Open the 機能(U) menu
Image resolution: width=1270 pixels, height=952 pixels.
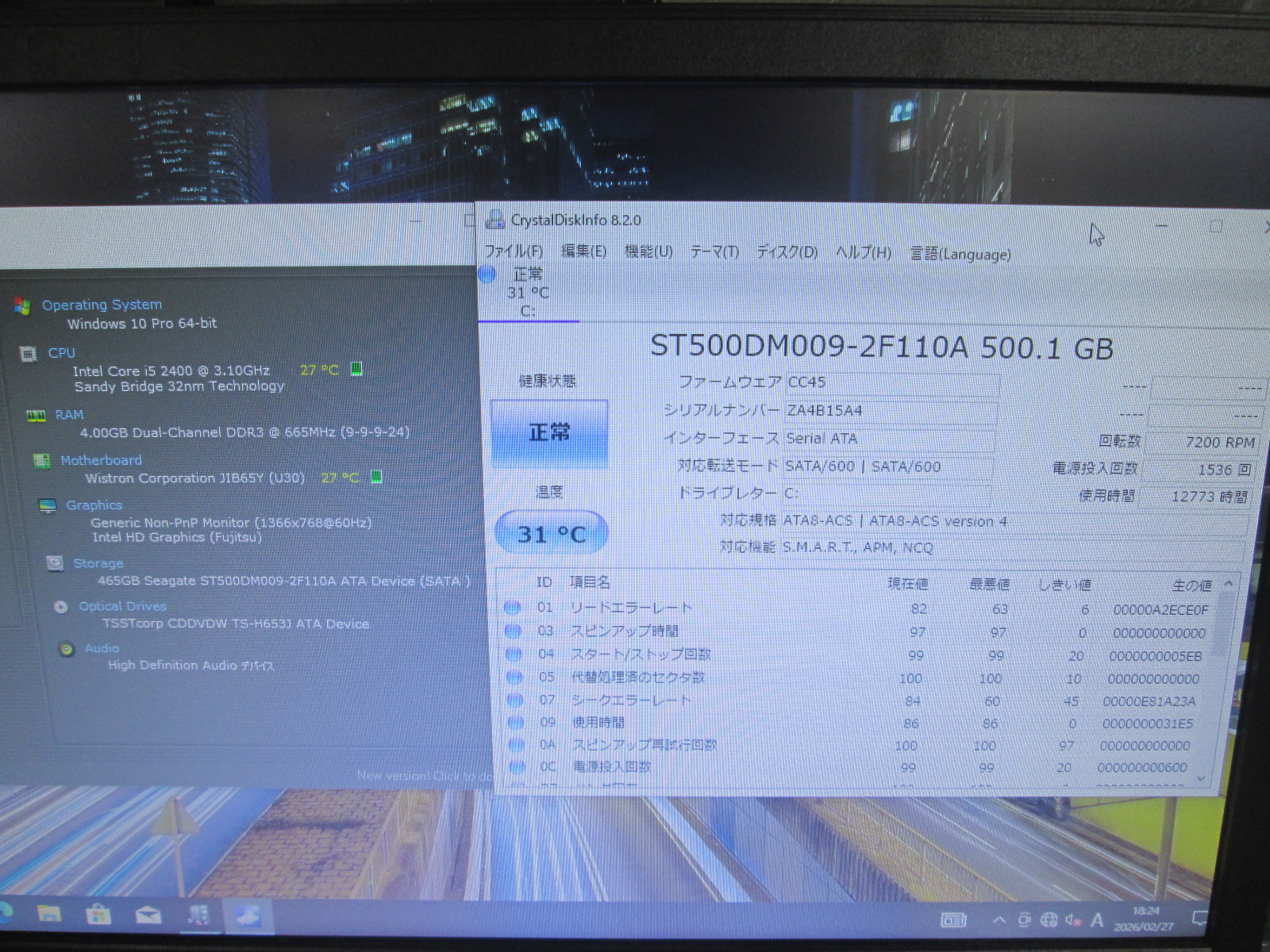coord(648,251)
